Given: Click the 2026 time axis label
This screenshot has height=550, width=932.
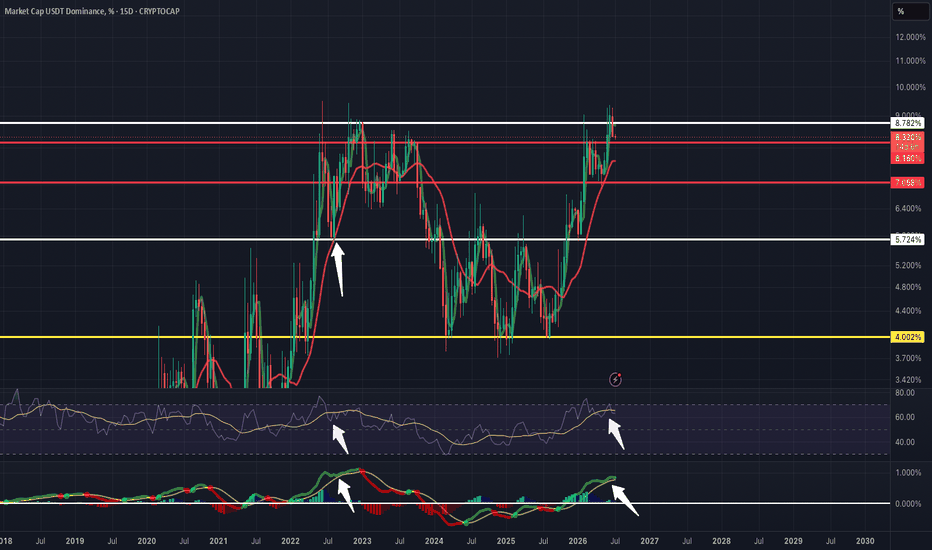Looking at the screenshot, I should click(x=578, y=541).
